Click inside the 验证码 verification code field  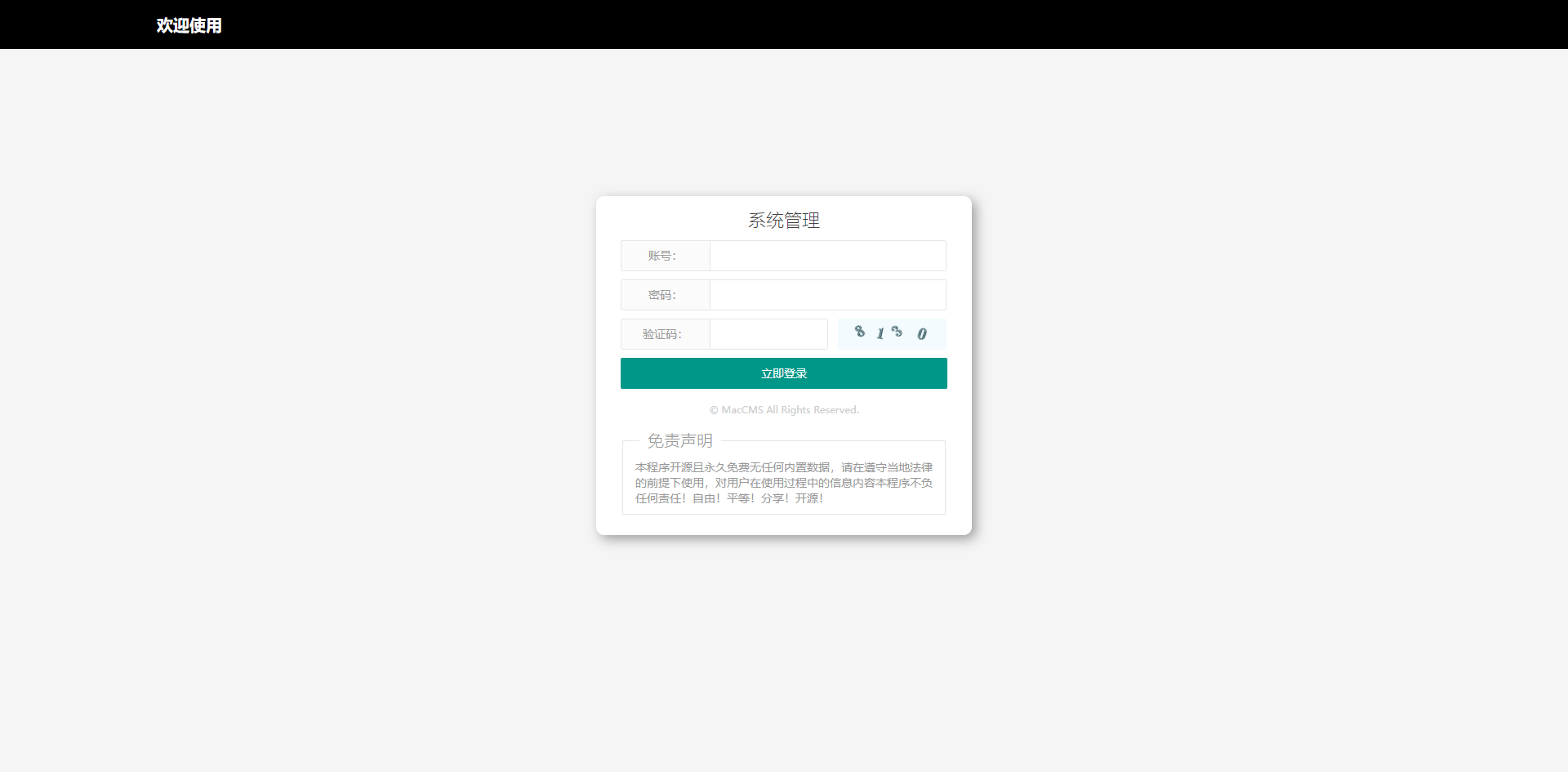coord(768,333)
